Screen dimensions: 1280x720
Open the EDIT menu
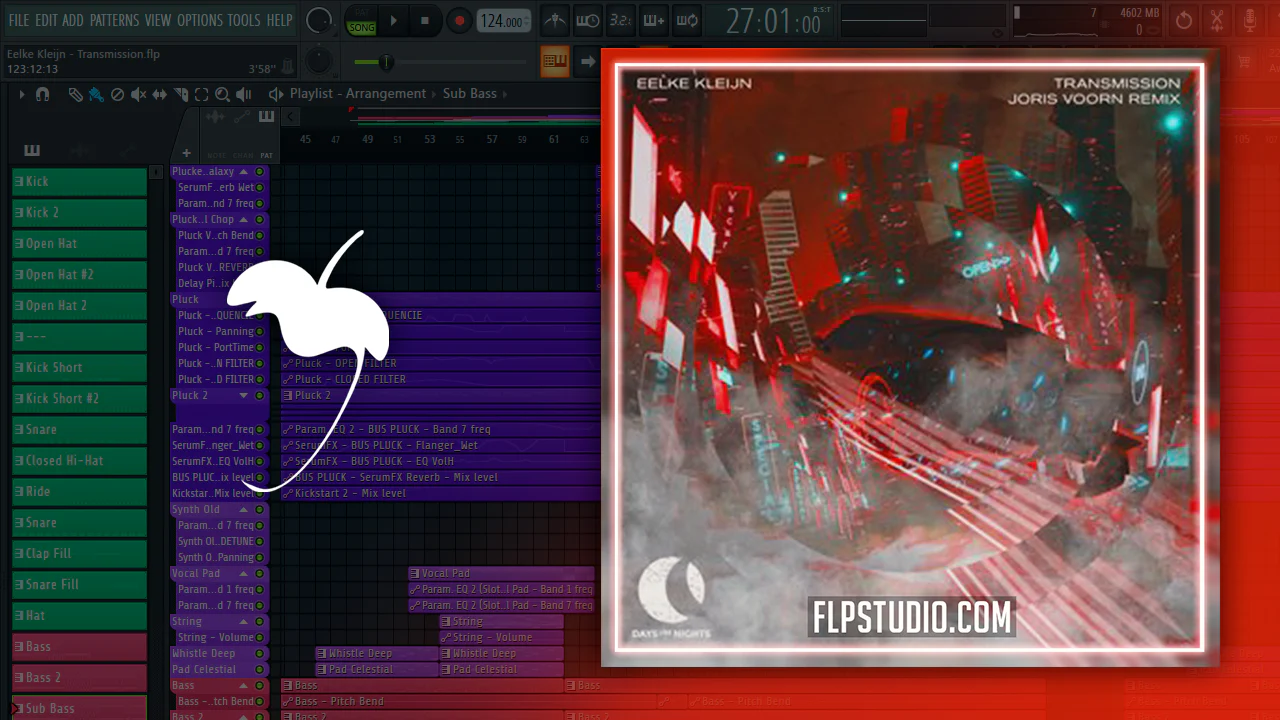pos(46,20)
